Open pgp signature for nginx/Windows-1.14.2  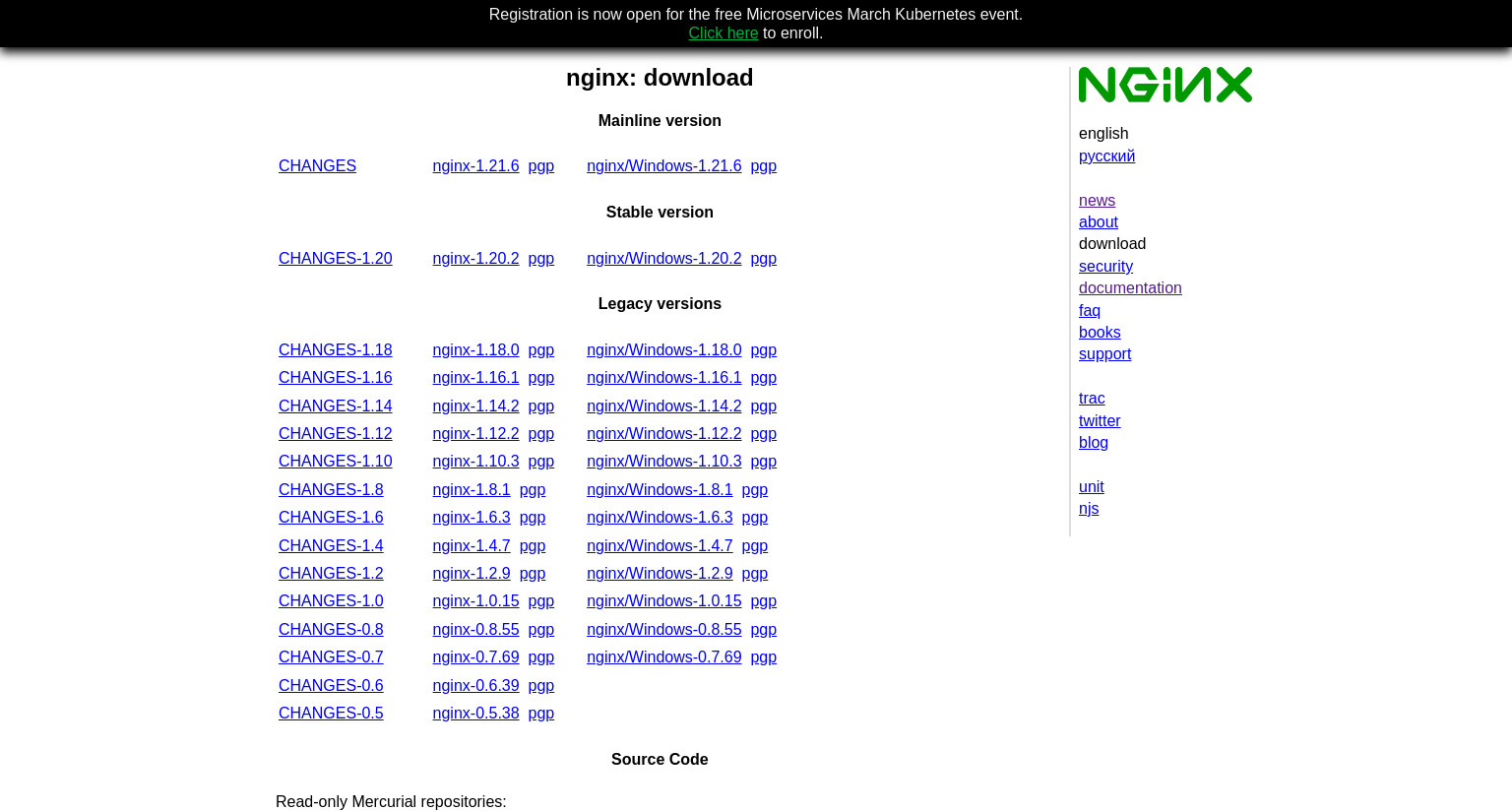pyautogui.click(x=764, y=406)
